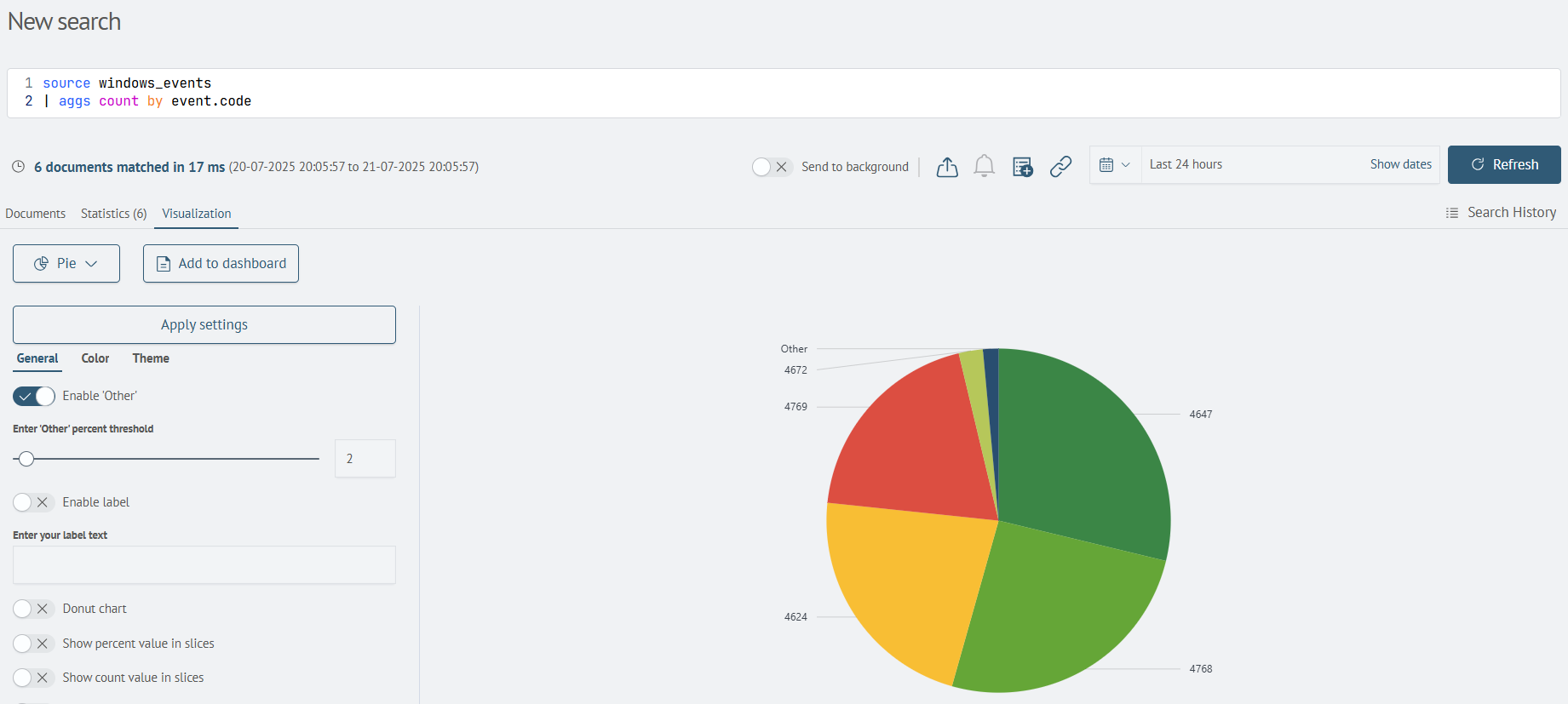Enable the Donut chart switch
The height and width of the screenshot is (704, 1568).
34,609
